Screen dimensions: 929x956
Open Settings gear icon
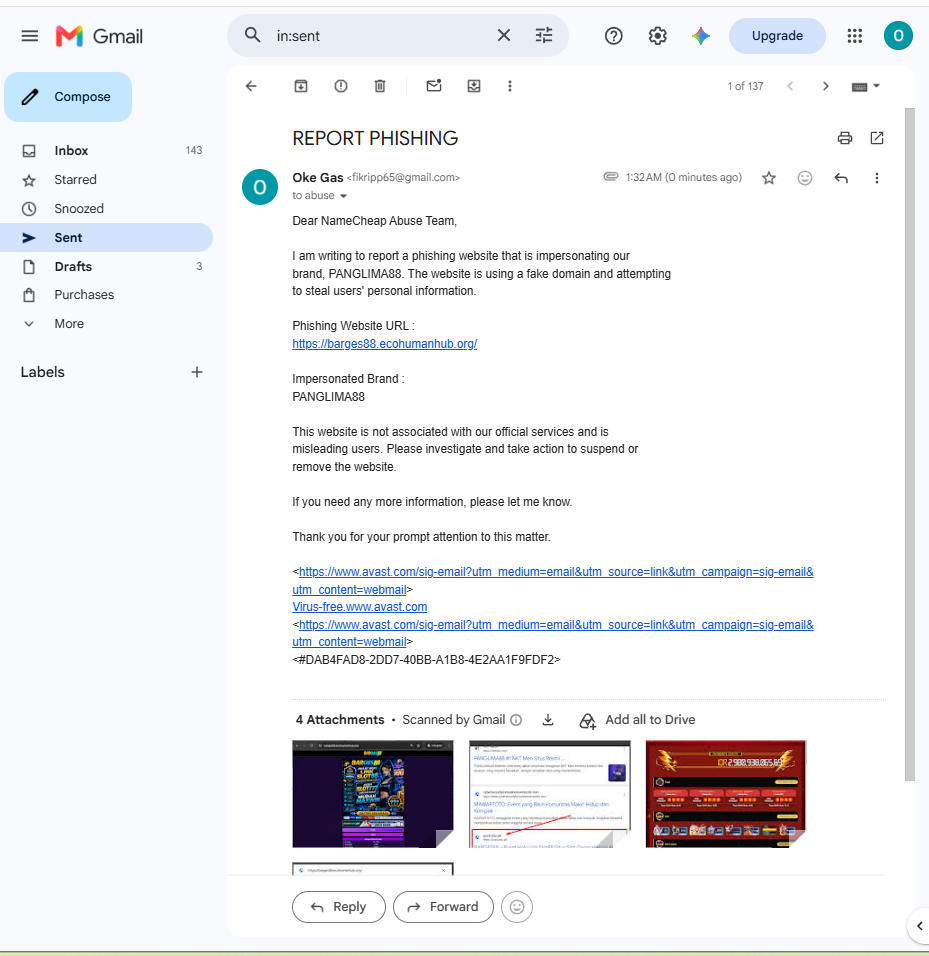(657, 36)
